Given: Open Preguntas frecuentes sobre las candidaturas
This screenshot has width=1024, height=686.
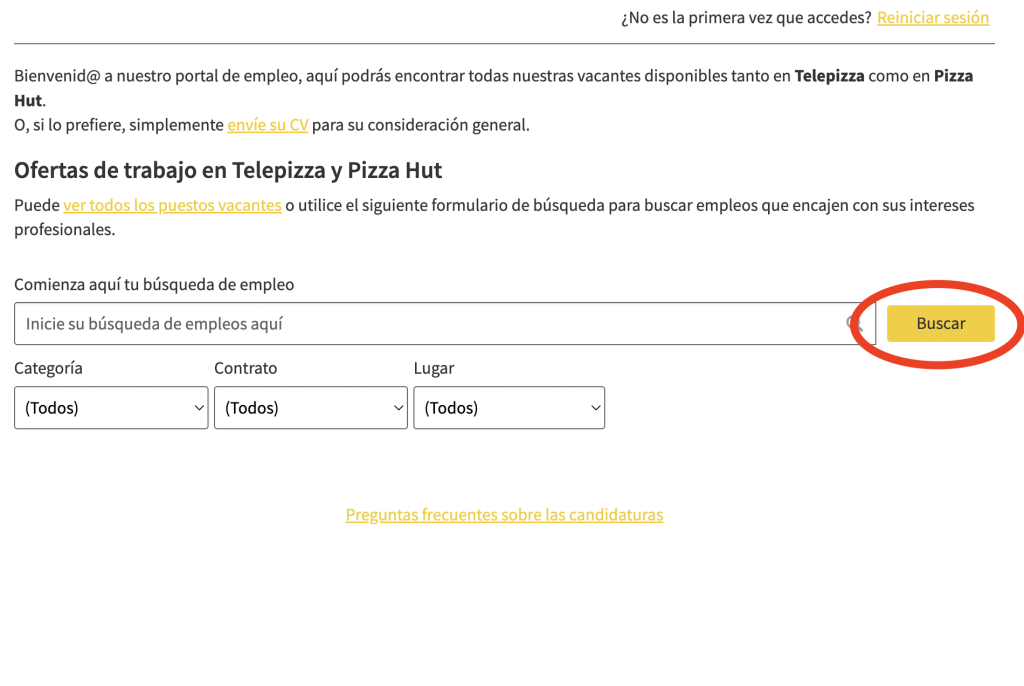Looking at the screenshot, I should (504, 514).
